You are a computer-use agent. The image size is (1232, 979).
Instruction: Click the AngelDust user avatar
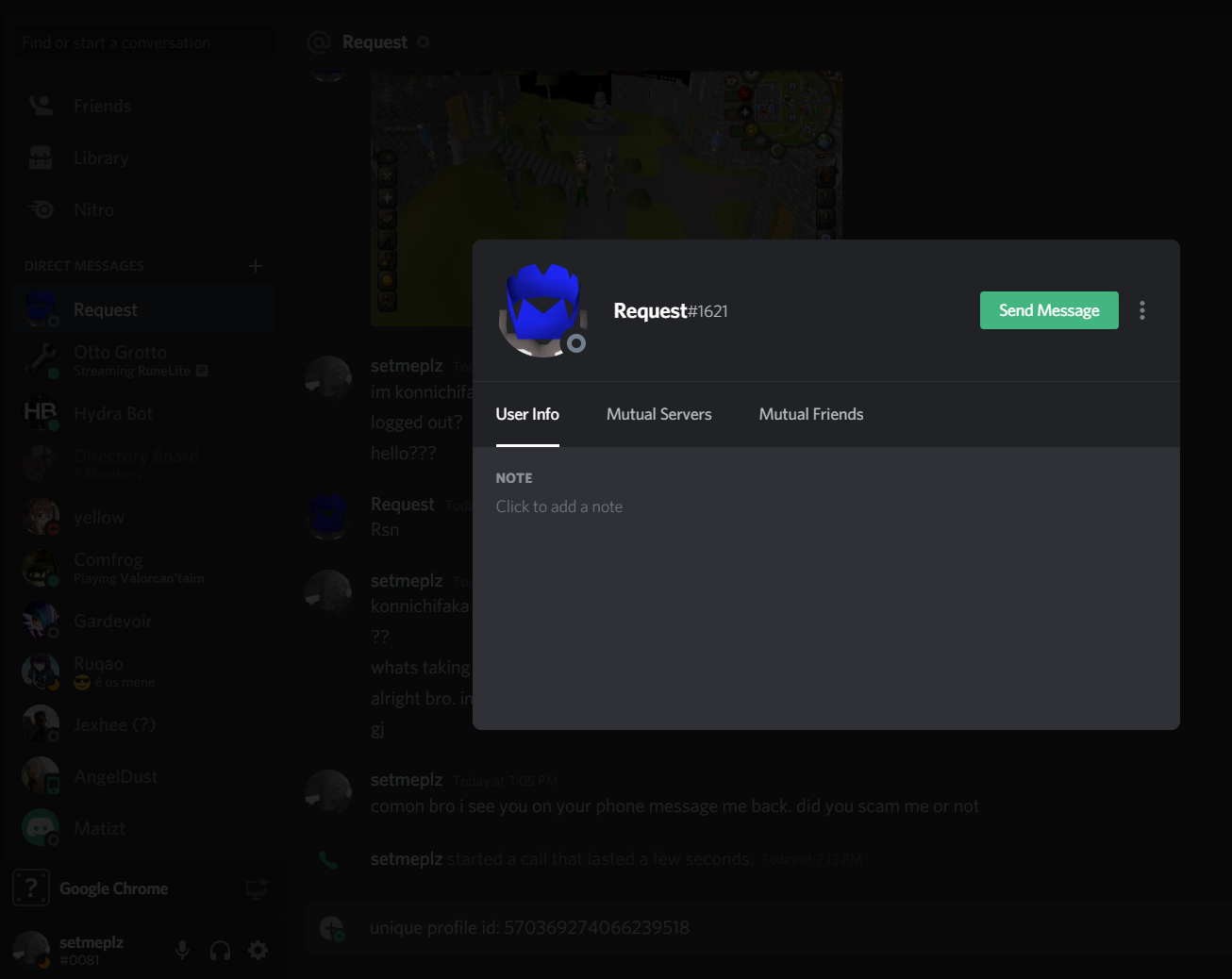click(x=41, y=776)
